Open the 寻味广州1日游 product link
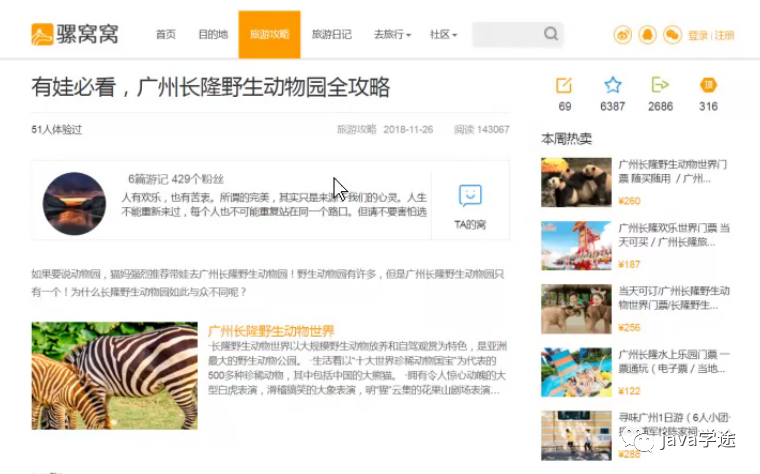760x474 pixels. click(x=674, y=424)
